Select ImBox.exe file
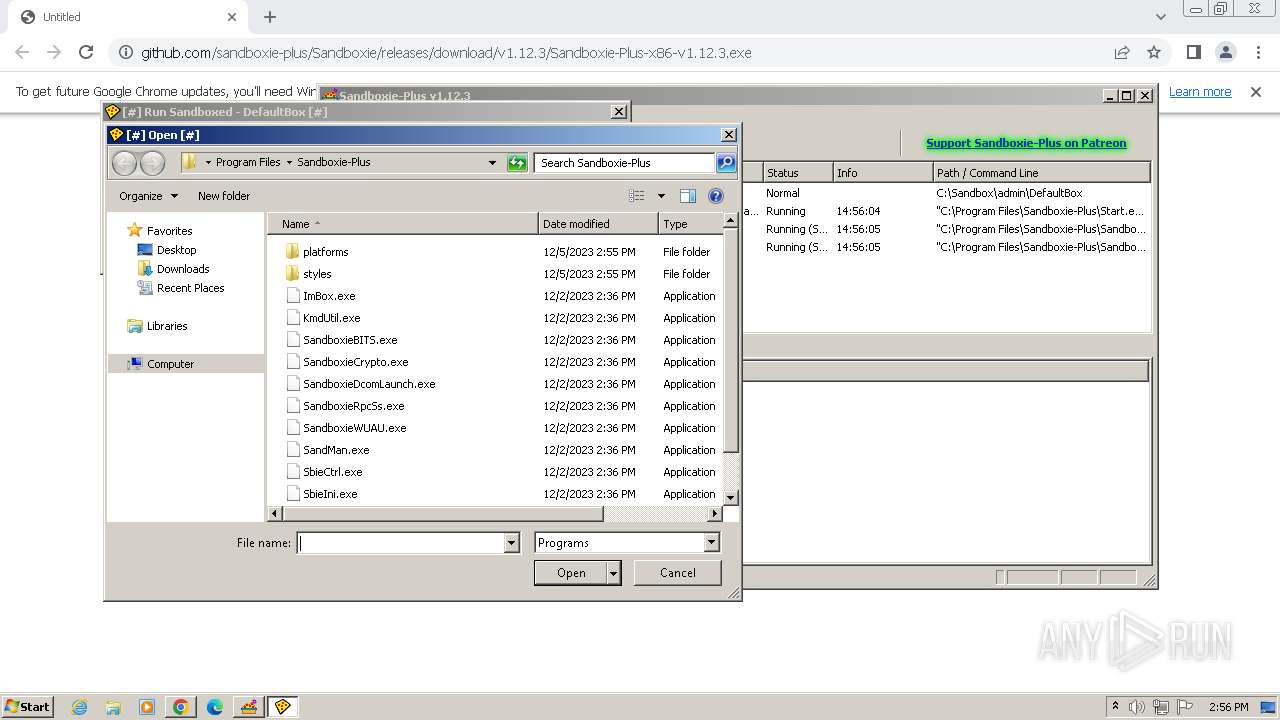Image resolution: width=1280 pixels, height=720 pixels. [x=329, y=296]
